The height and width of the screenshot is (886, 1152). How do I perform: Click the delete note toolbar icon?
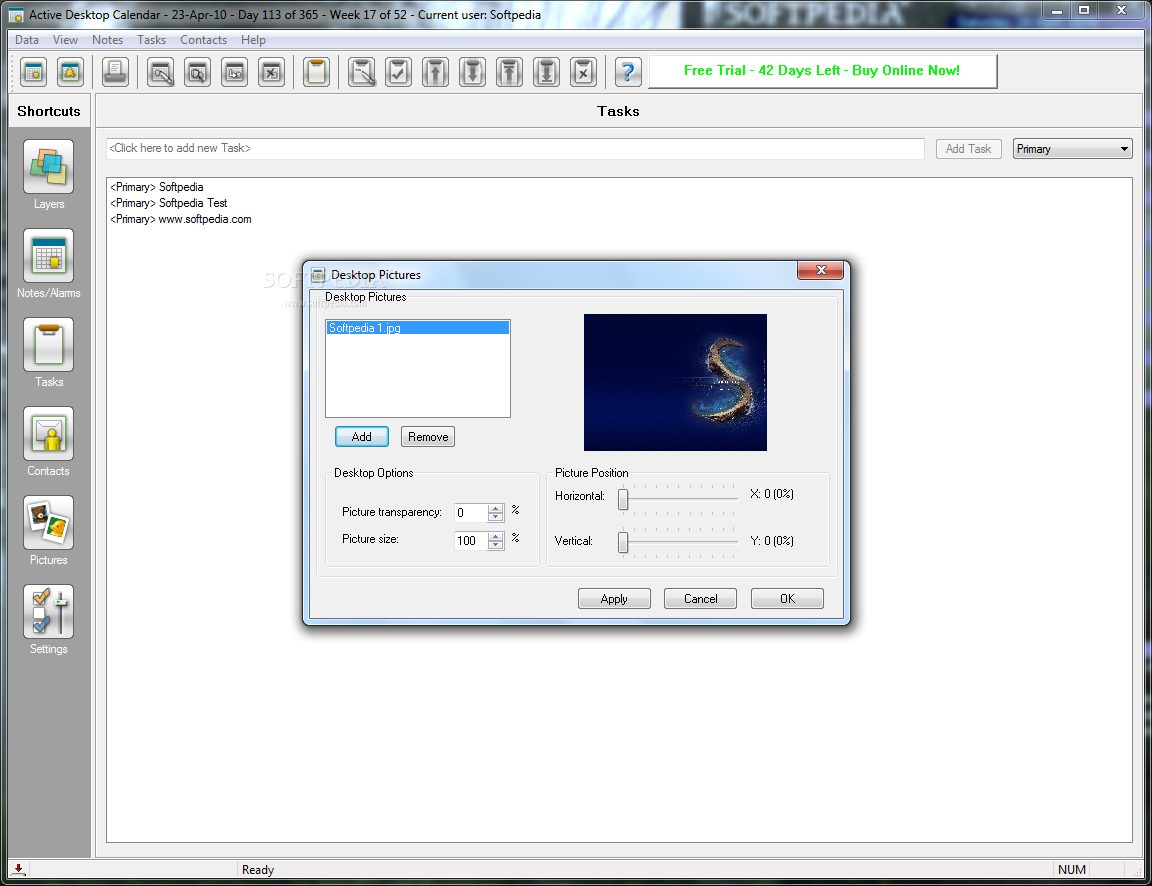click(x=271, y=72)
